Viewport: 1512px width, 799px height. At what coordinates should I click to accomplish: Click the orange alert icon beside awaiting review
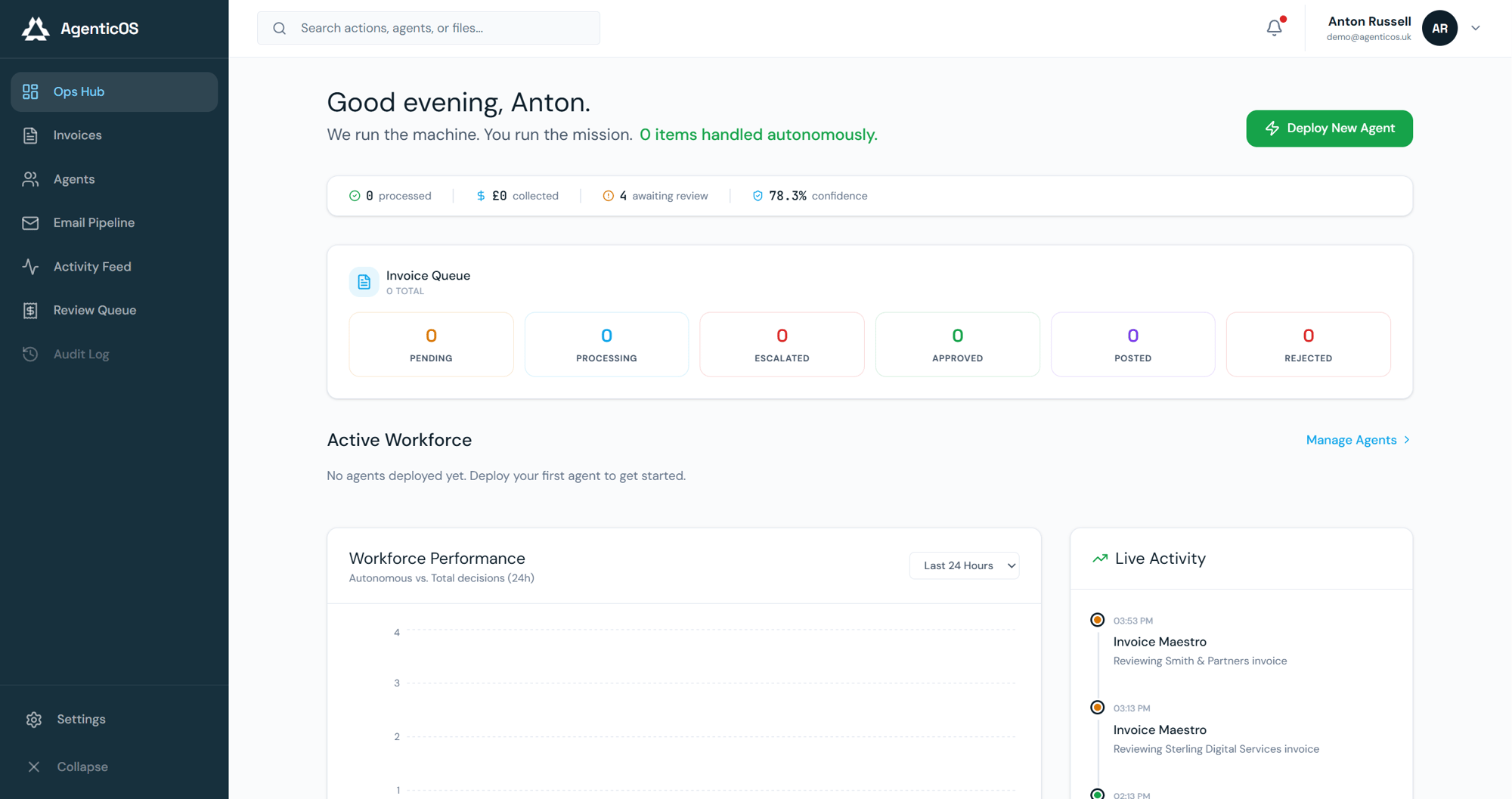coord(608,196)
